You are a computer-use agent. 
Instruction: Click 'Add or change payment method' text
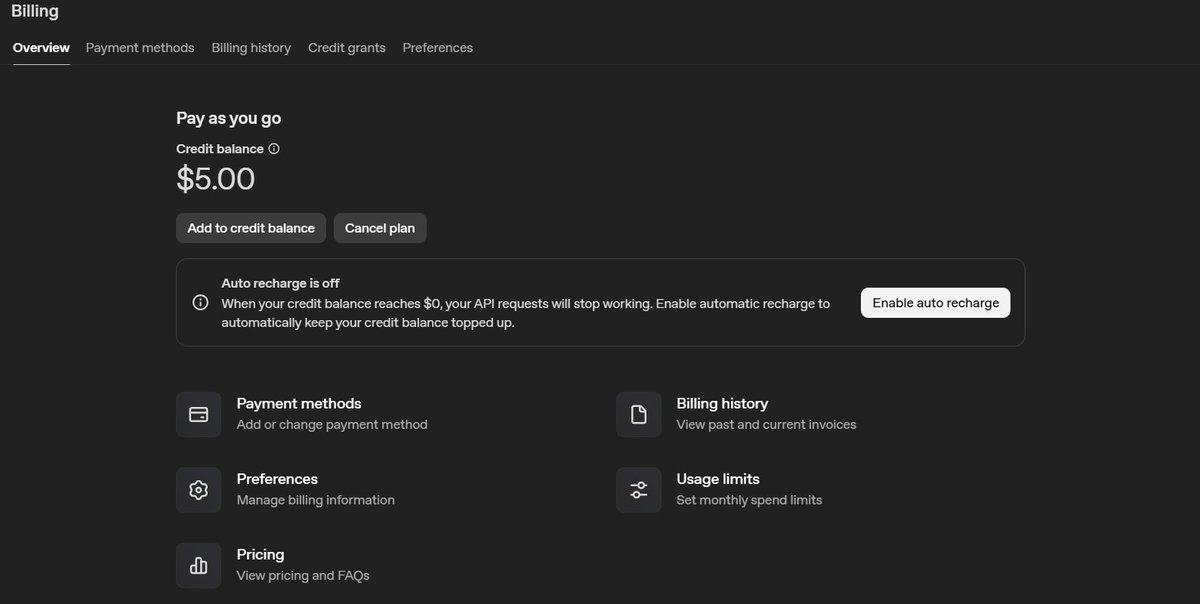[332, 425]
